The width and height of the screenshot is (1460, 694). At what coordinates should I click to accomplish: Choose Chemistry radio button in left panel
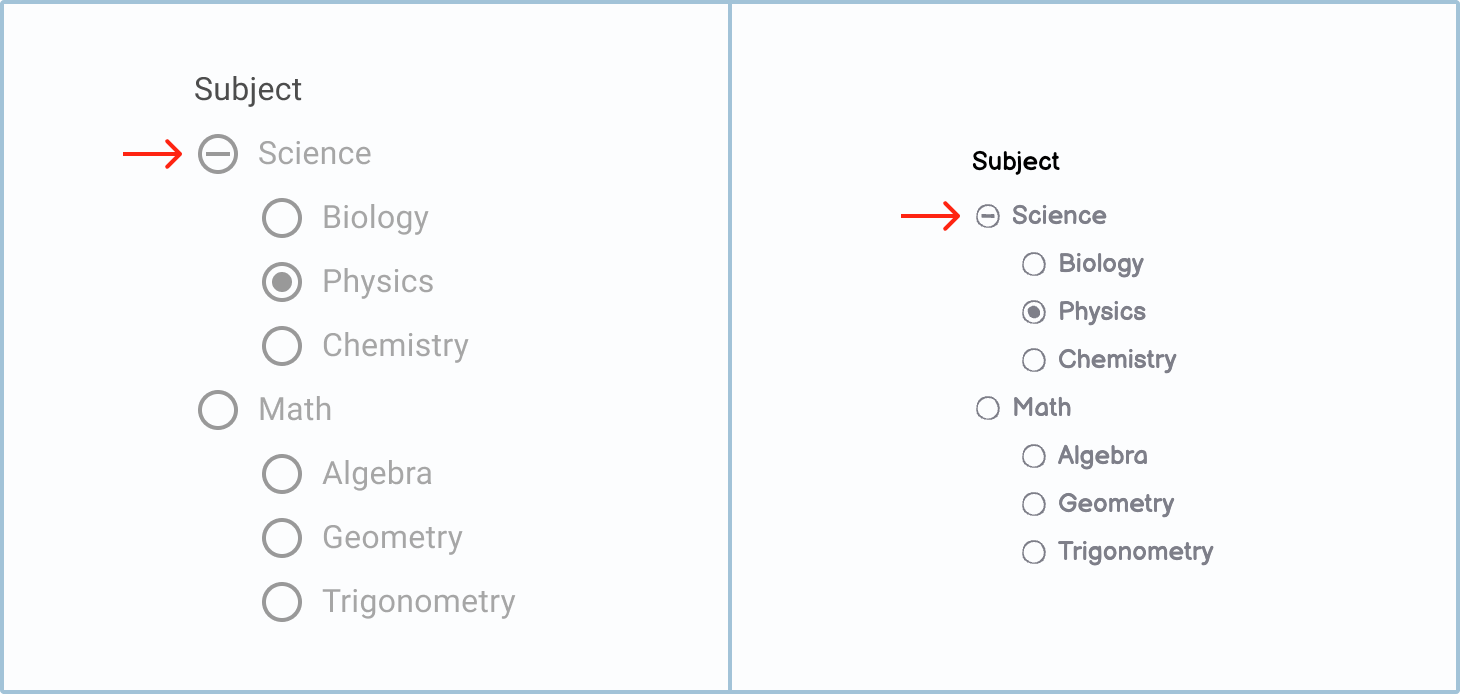point(281,346)
